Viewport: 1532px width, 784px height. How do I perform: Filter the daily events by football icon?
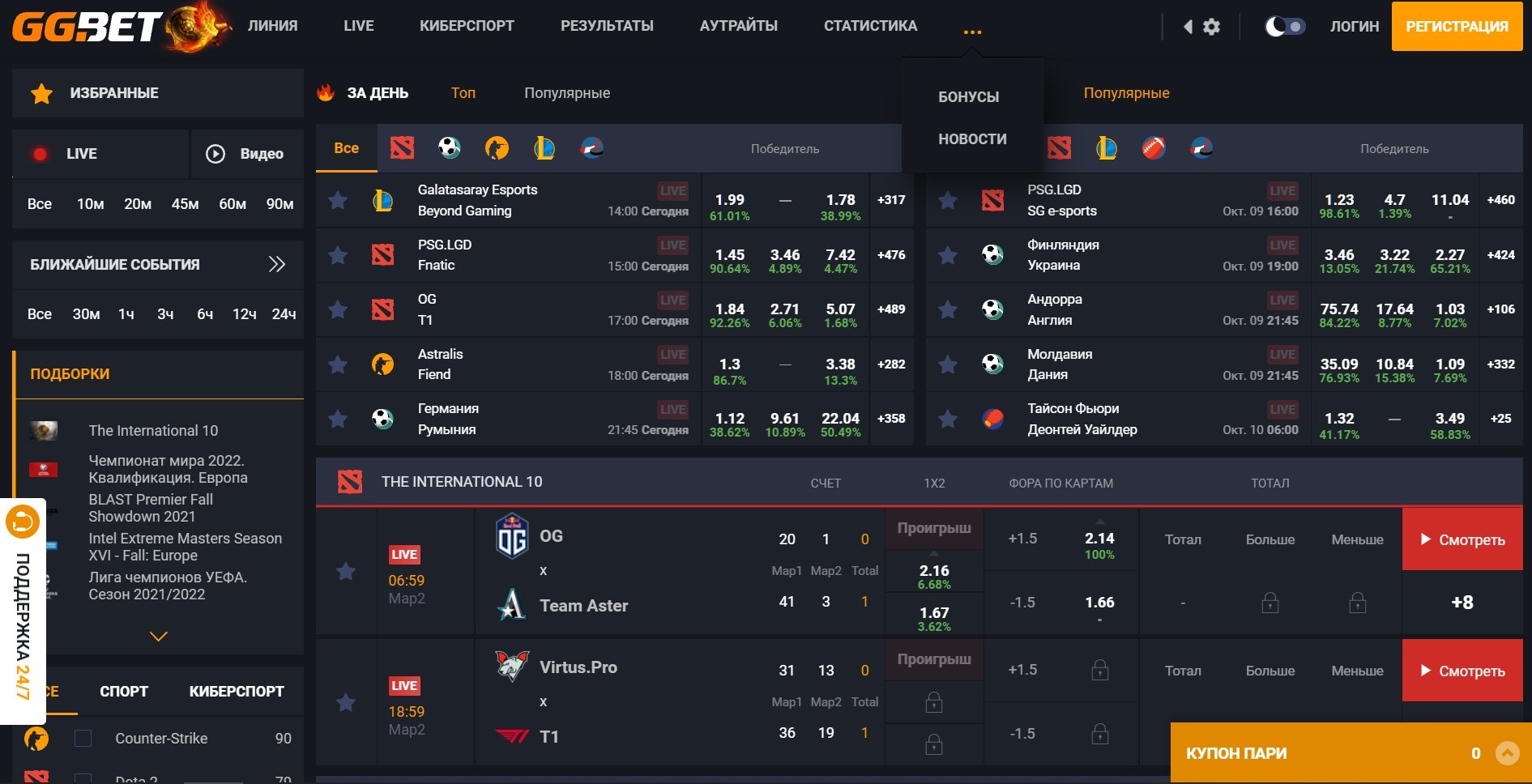click(x=449, y=148)
